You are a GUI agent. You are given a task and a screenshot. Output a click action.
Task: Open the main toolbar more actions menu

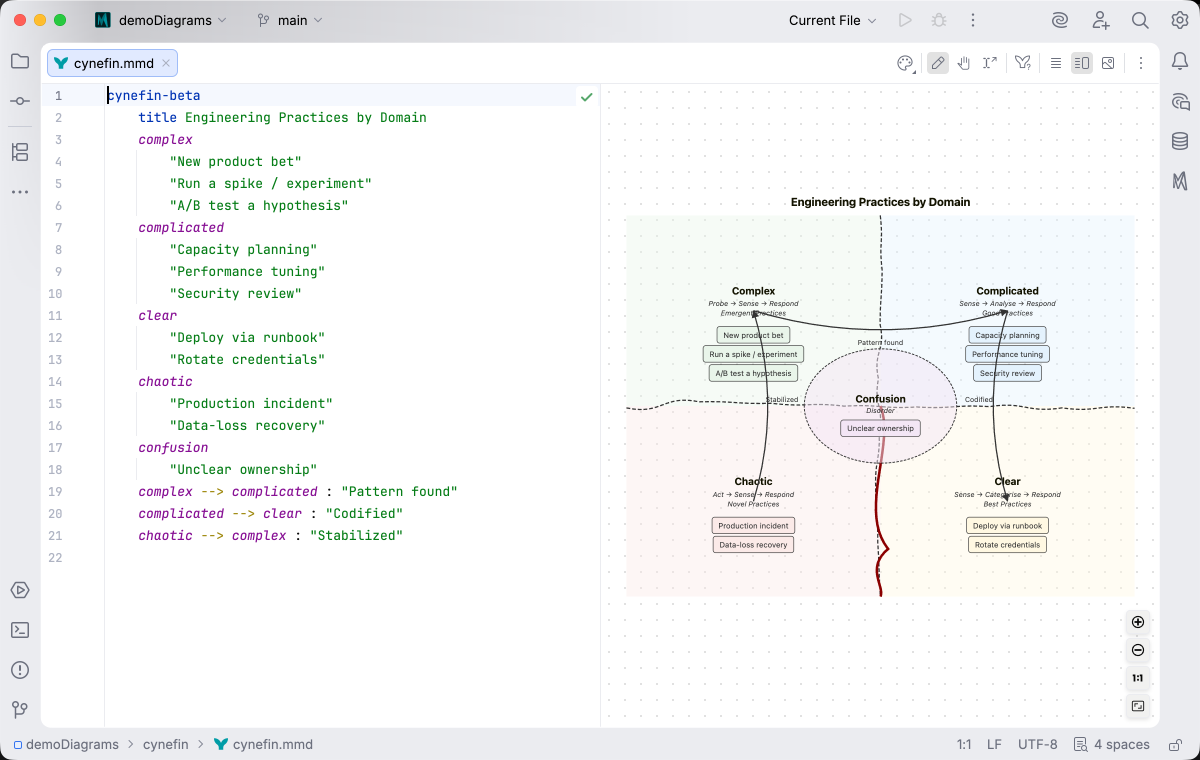click(971, 20)
